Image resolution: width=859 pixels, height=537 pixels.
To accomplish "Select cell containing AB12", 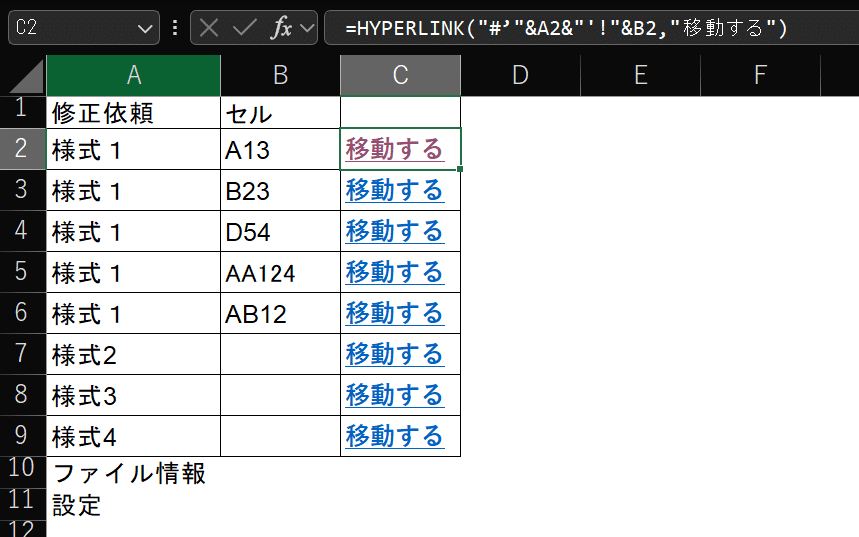I will tap(280, 313).
